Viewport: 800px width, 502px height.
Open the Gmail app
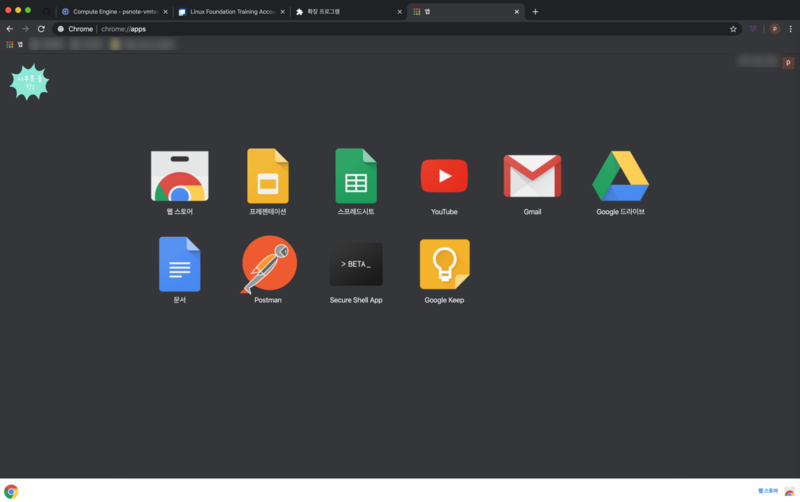[x=532, y=176]
